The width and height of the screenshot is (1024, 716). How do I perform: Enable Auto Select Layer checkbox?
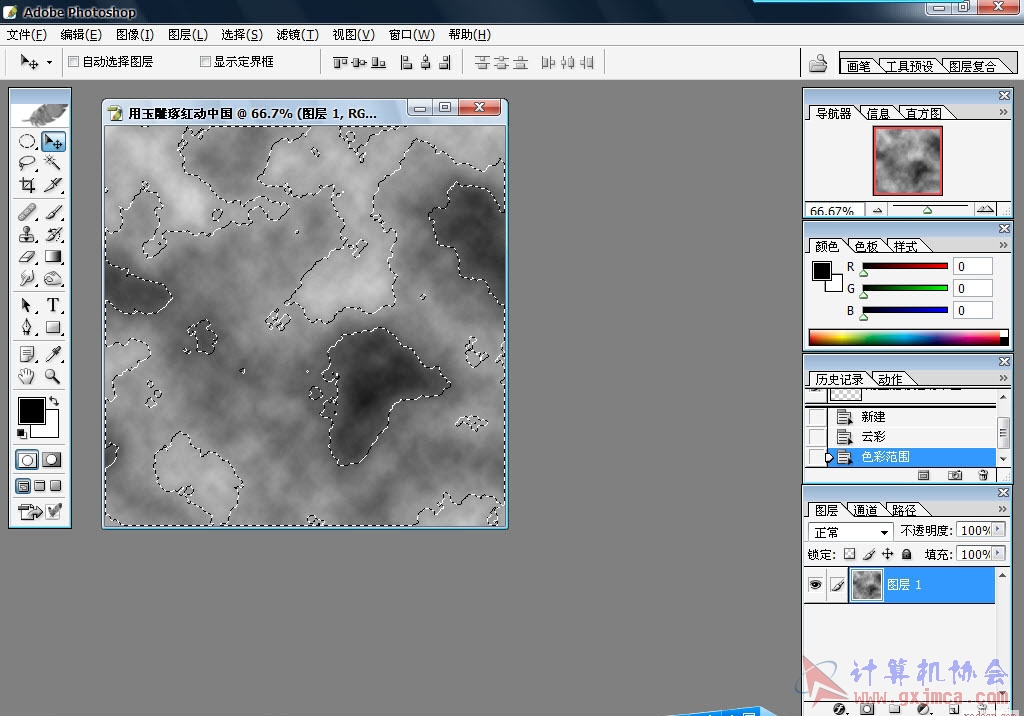[x=74, y=61]
